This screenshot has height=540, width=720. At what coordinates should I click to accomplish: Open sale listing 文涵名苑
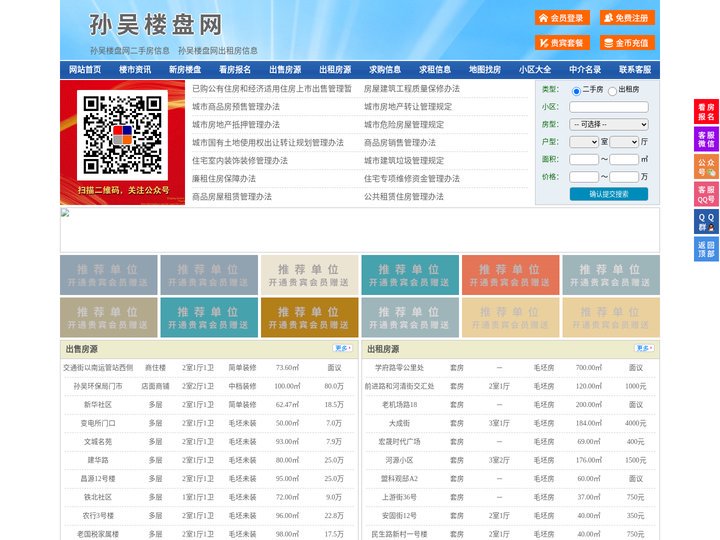coord(98,442)
